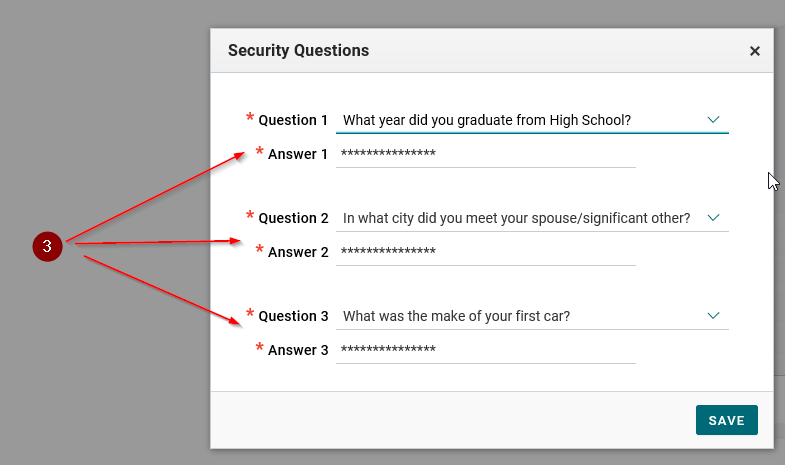785x465 pixels.
Task: Focus the Answer 1 masked field
Action: tap(485, 154)
